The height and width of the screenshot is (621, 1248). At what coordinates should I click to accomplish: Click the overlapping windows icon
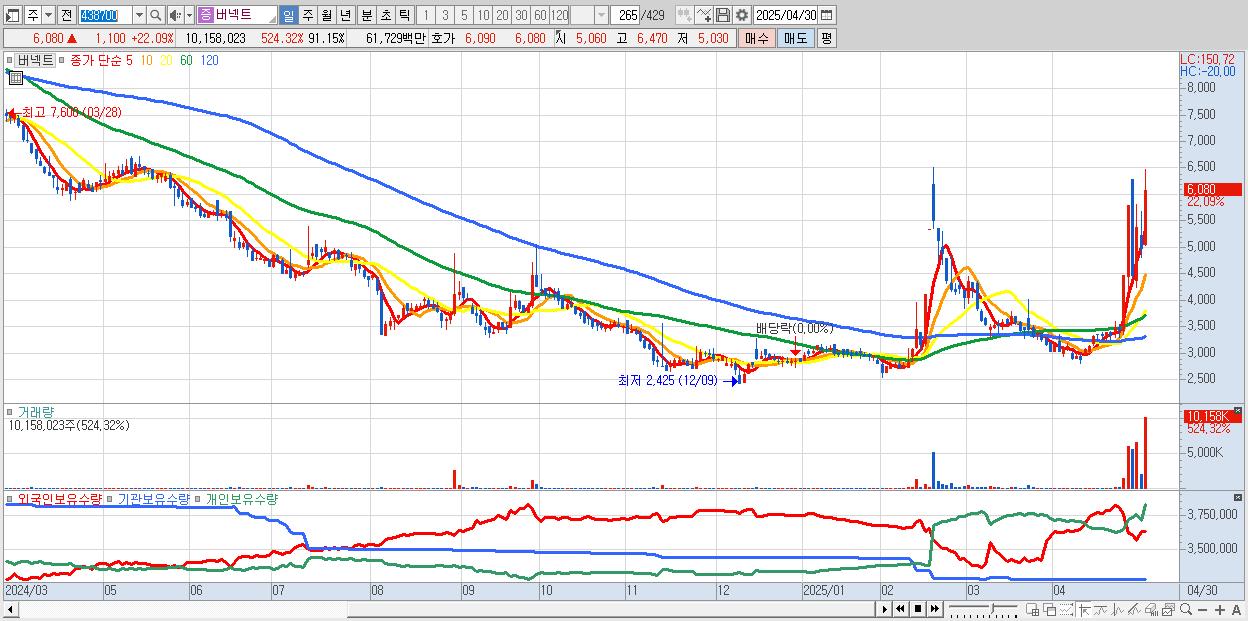point(1049,610)
